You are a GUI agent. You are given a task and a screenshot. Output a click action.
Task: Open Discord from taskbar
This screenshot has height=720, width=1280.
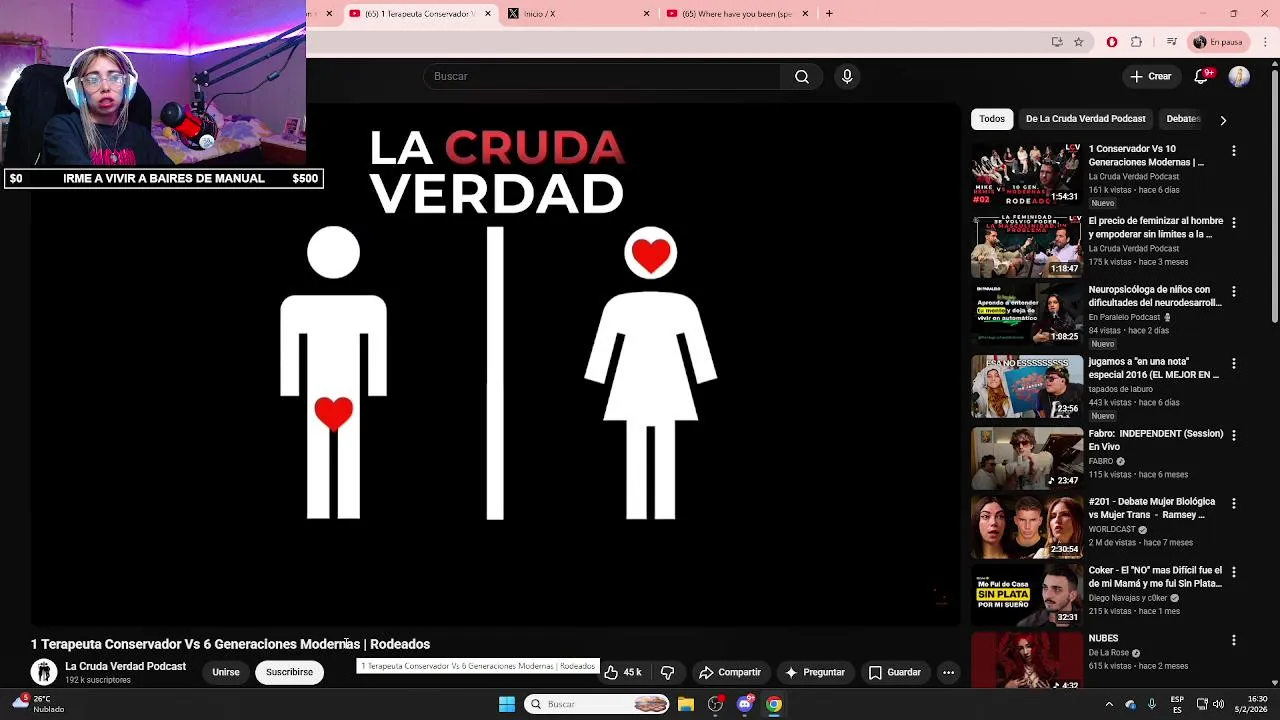click(744, 704)
